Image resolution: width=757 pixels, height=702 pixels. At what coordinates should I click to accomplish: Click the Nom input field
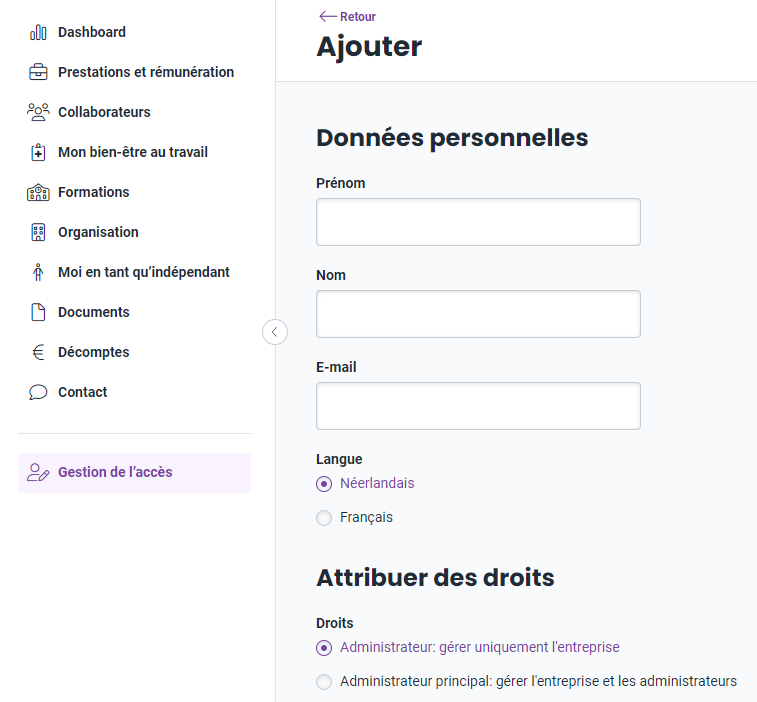(x=478, y=314)
